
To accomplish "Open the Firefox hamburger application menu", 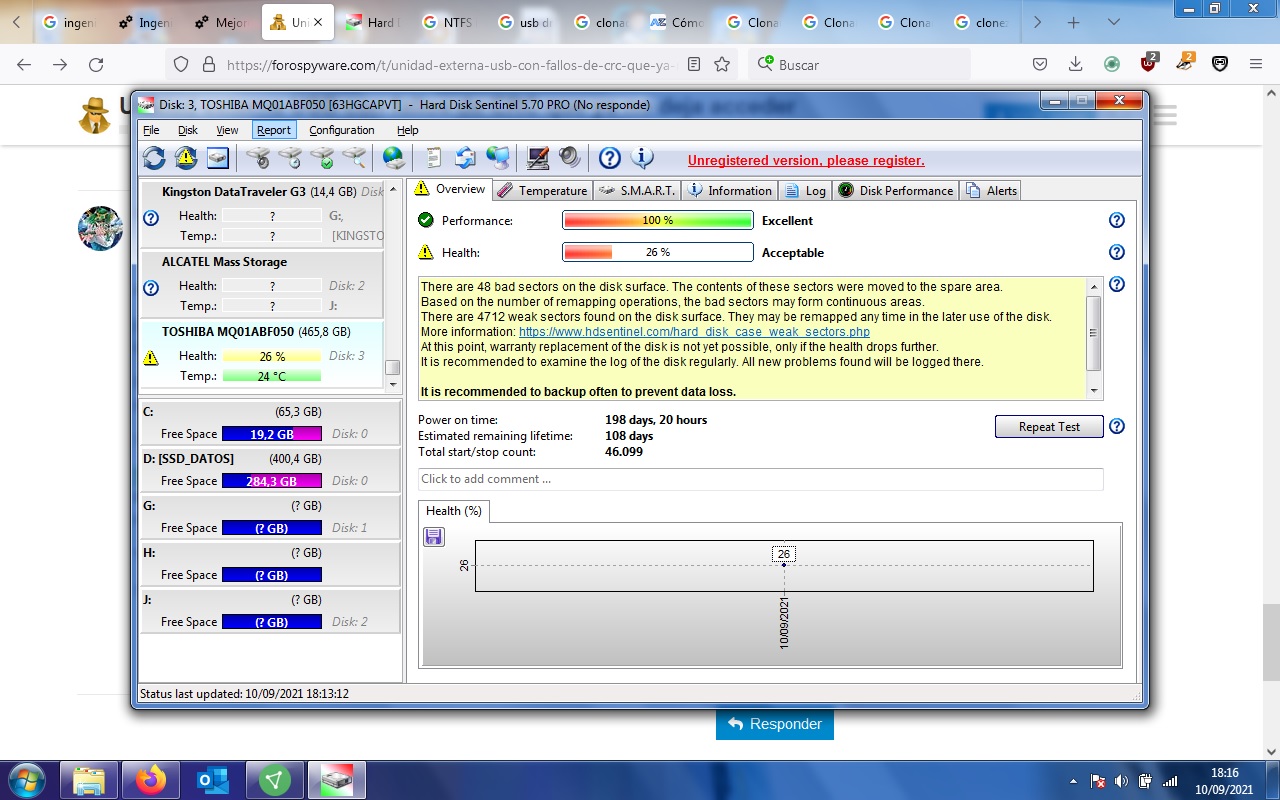I will pyautogui.click(x=1256, y=64).
